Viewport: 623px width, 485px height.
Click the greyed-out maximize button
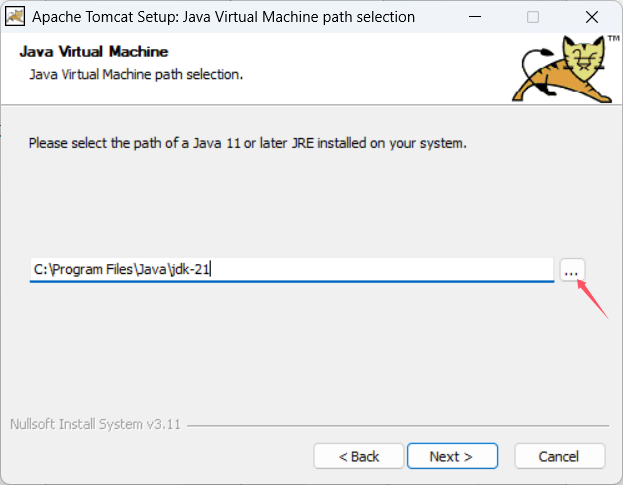pos(533,16)
